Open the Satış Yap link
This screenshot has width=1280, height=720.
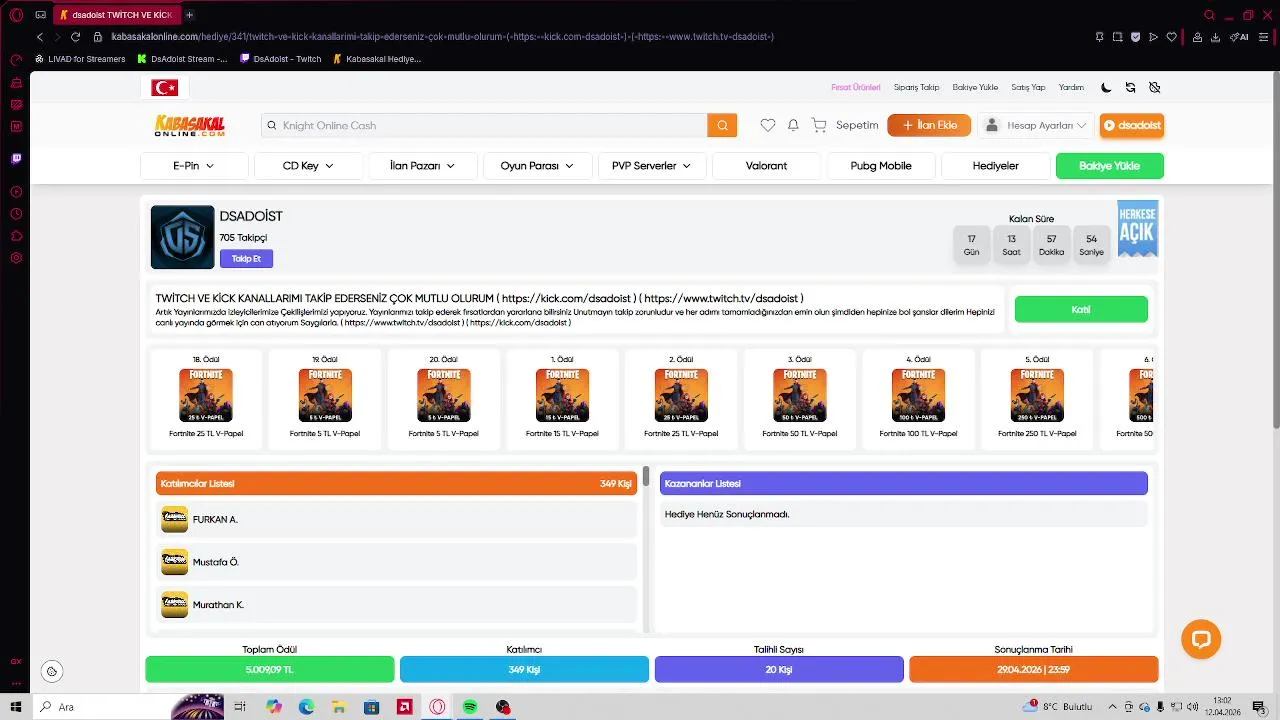pyautogui.click(x=1028, y=87)
